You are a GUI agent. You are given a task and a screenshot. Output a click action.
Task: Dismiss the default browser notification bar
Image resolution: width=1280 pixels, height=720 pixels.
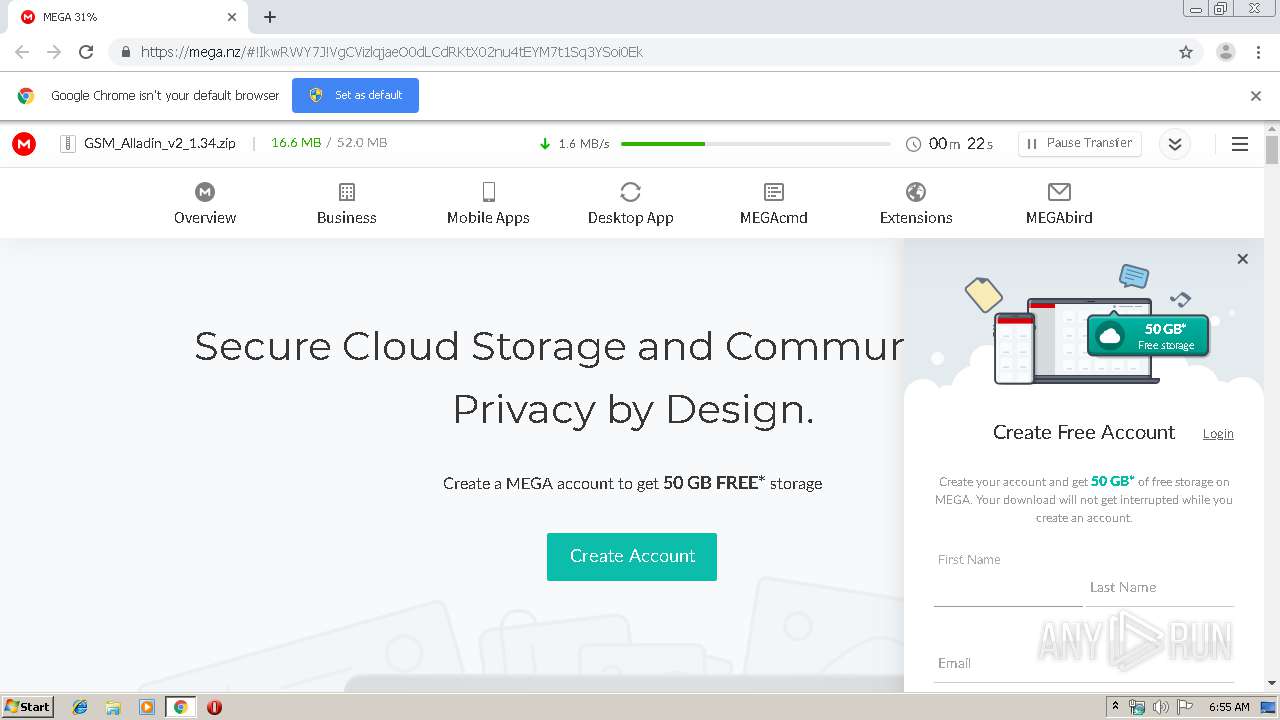[x=1256, y=96]
